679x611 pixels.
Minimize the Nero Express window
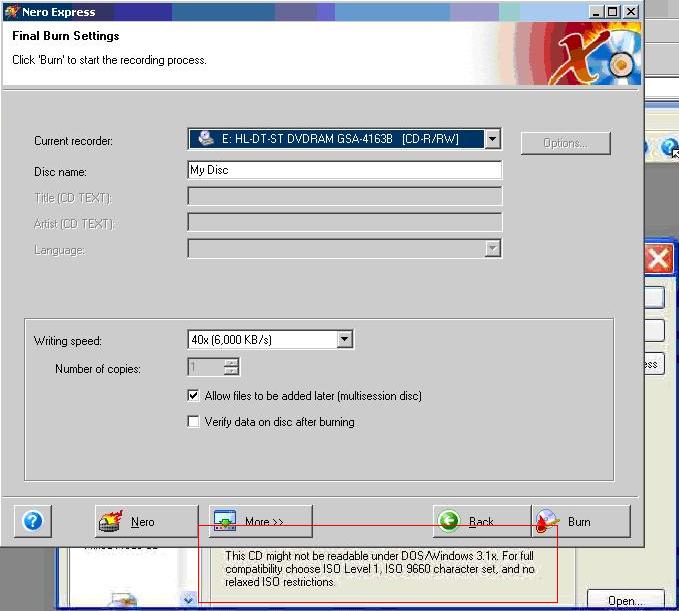(x=596, y=12)
